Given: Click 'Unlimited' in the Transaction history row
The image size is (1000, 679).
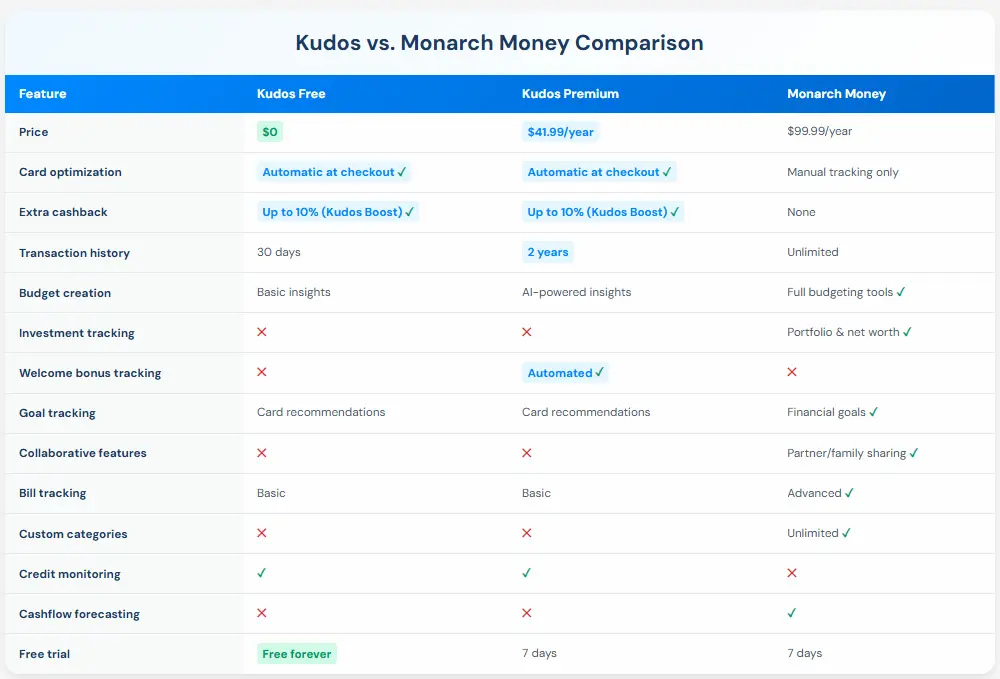Looking at the screenshot, I should click(x=812, y=252).
